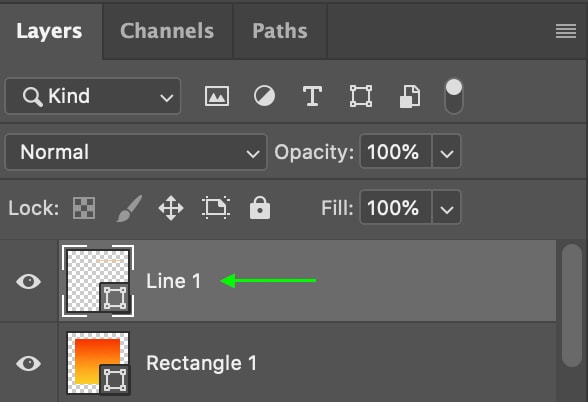Viewport: 588px width, 402px height.
Task: Filter for adjustment layers icon
Action: tap(264, 96)
